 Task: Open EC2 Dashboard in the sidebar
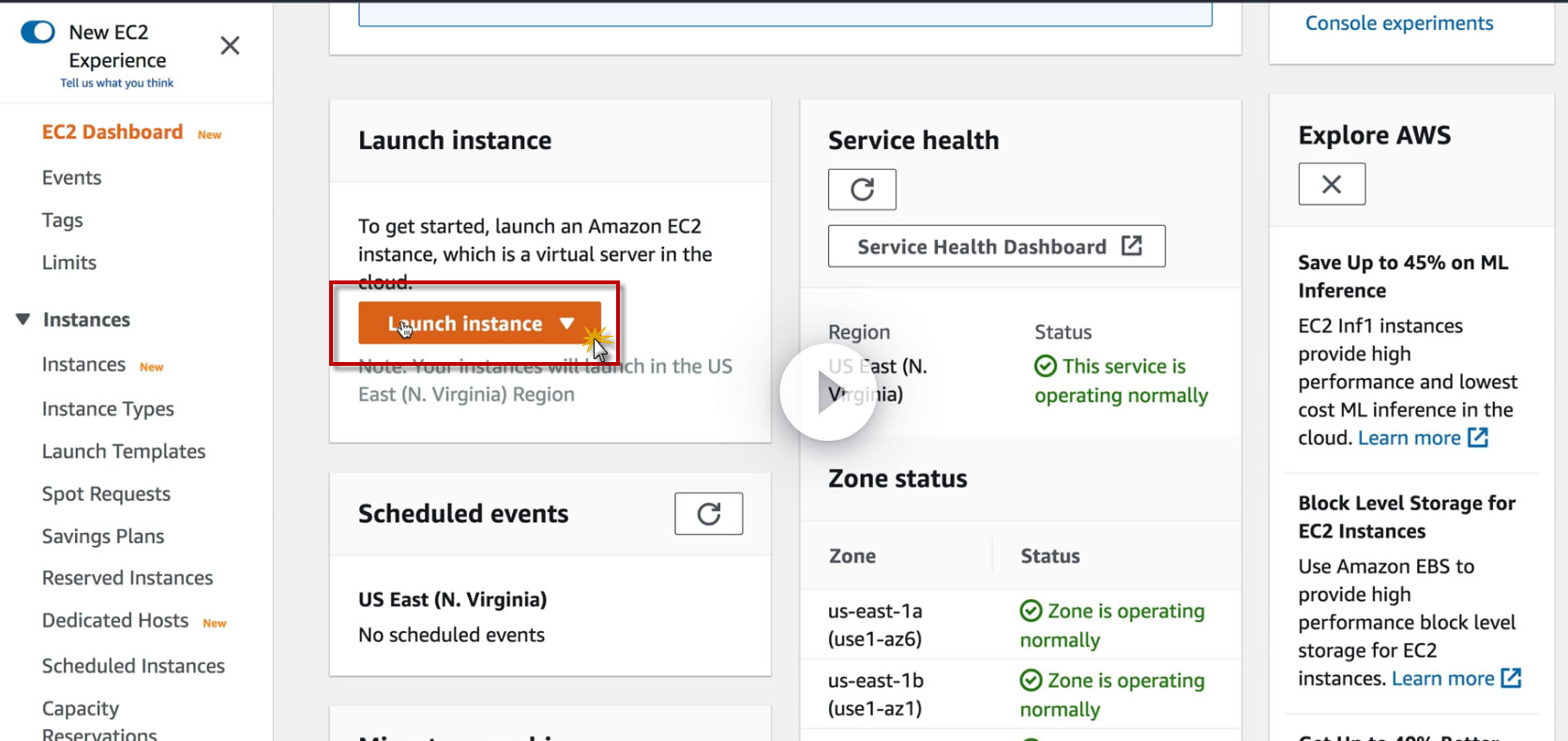tap(113, 132)
